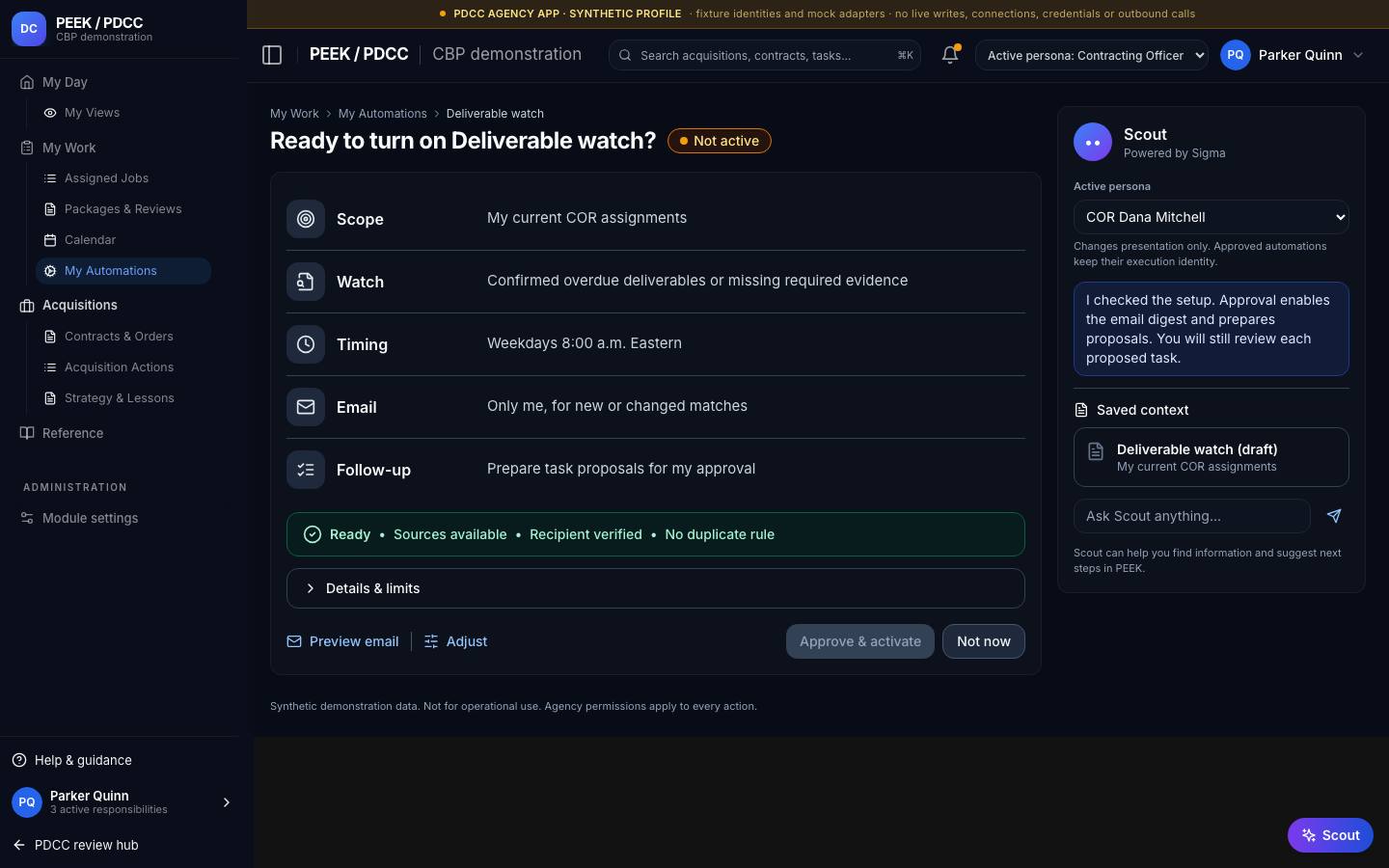Expand Parker Quinn account menu chevron
The image size is (1389, 868).
(x=1358, y=55)
